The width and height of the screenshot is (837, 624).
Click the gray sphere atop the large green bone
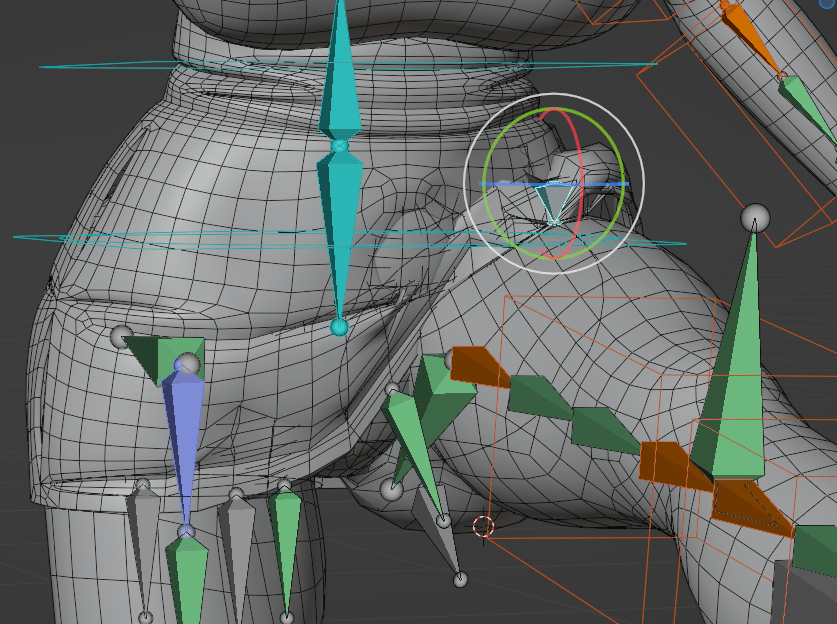click(755, 217)
